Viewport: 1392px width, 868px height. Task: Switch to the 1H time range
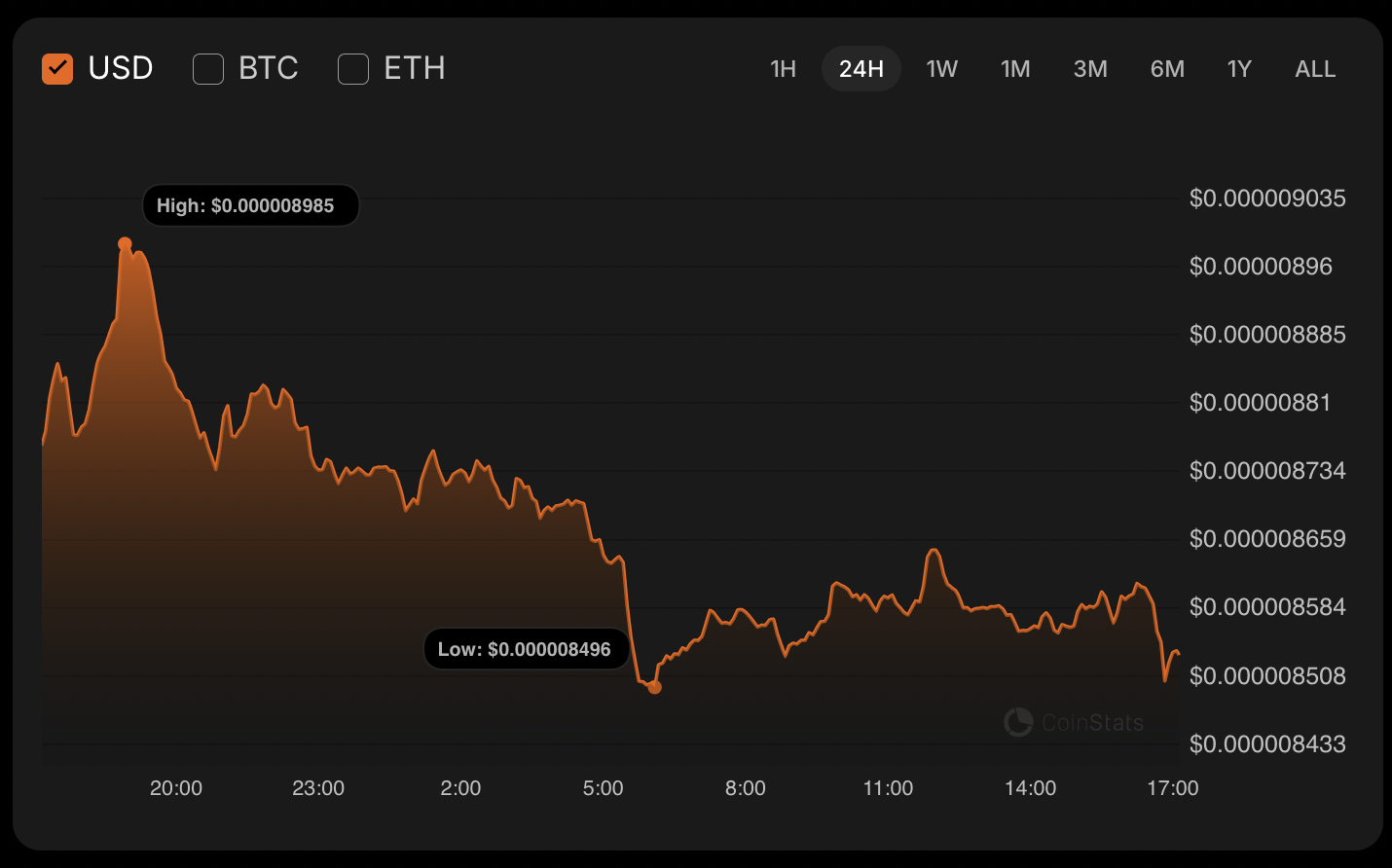pyautogui.click(x=783, y=69)
